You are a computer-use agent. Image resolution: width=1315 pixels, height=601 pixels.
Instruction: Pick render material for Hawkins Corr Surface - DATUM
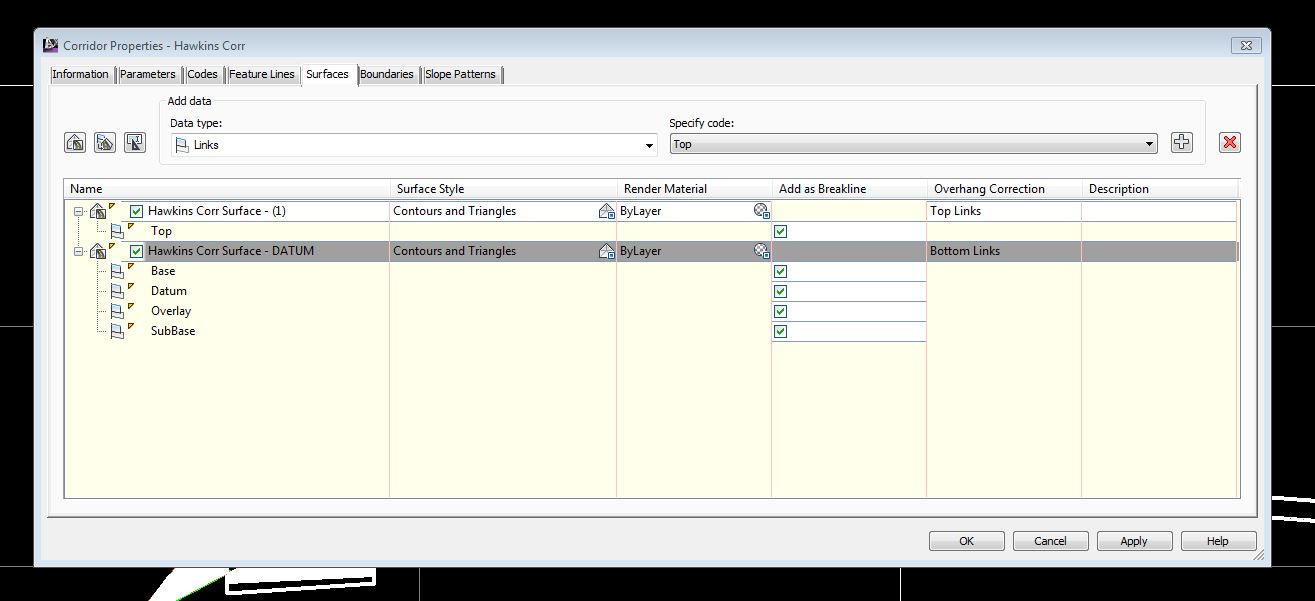tap(760, 251)
